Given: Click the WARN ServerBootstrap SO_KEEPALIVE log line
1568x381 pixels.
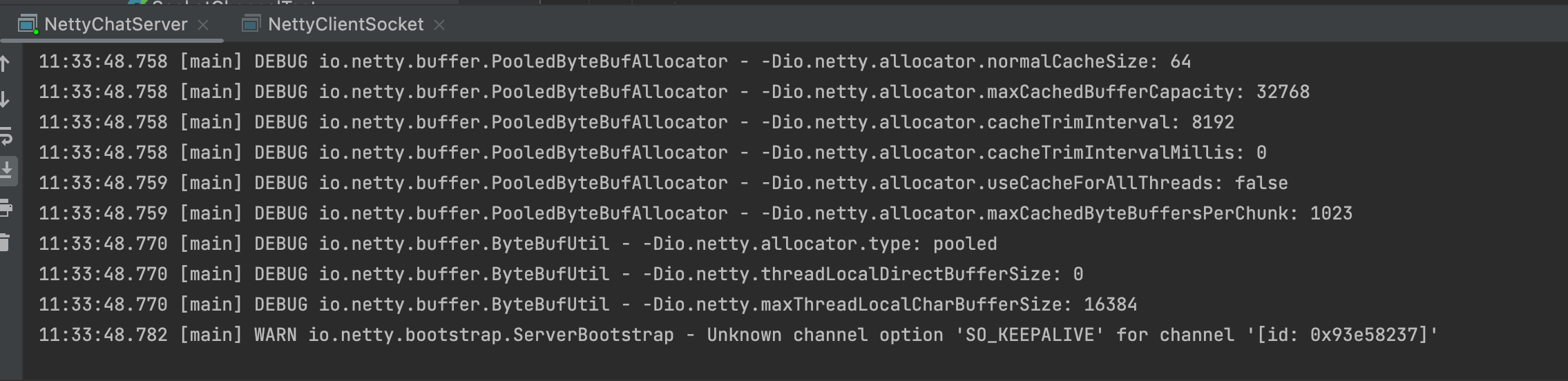Looking at the screenshot, I should (738, 335).
